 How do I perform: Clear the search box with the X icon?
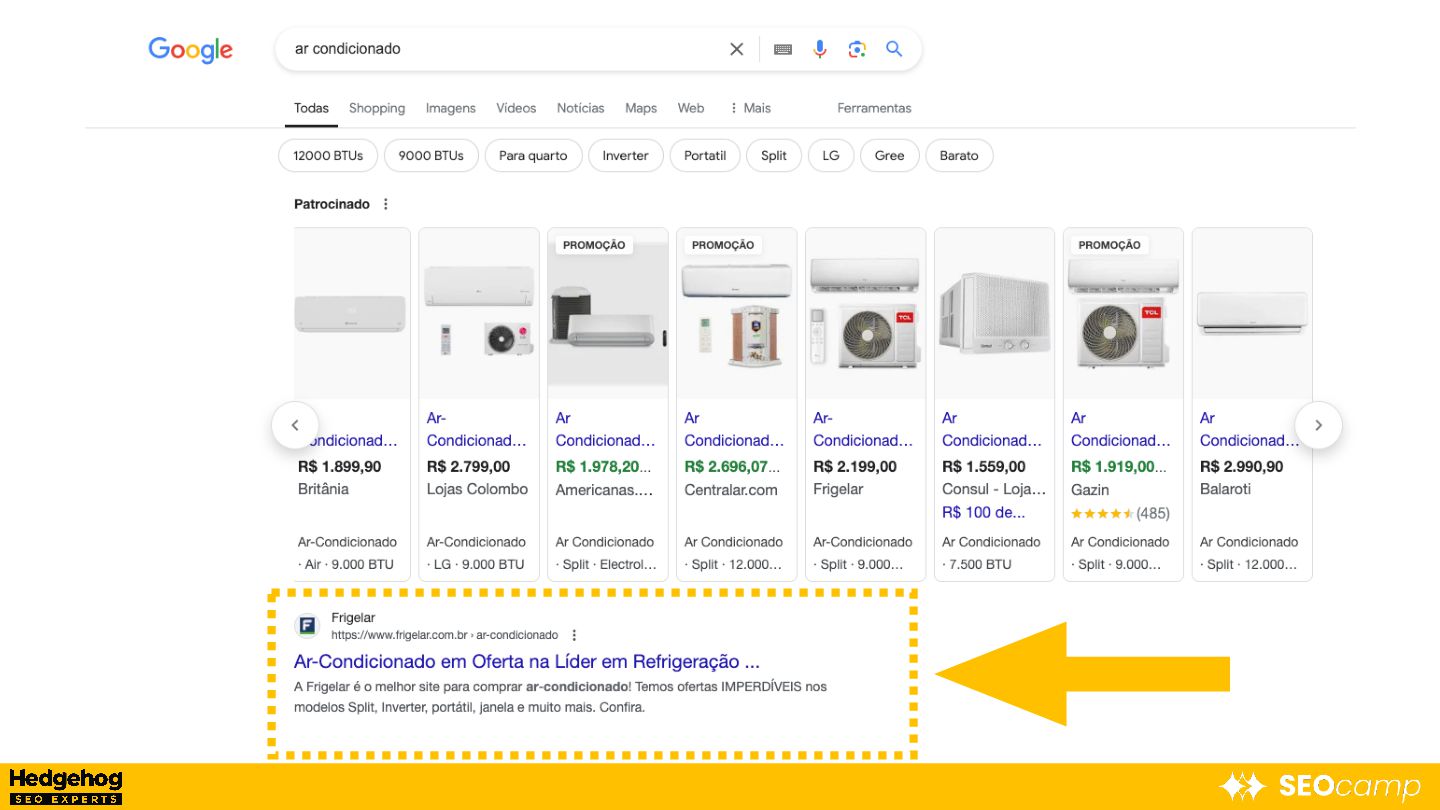click(x=736, y=49)
